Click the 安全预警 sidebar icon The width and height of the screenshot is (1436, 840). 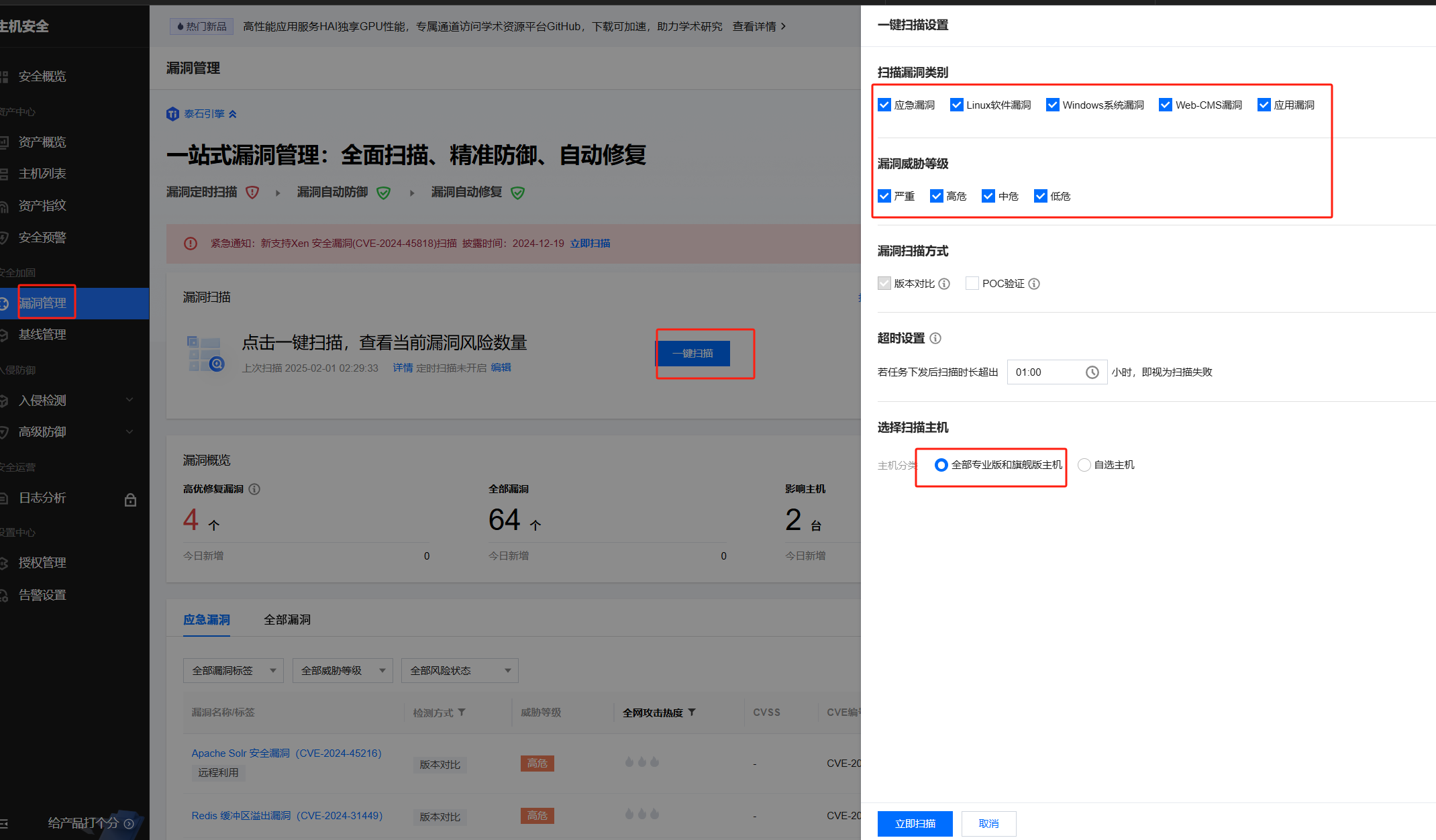point(4,238)
